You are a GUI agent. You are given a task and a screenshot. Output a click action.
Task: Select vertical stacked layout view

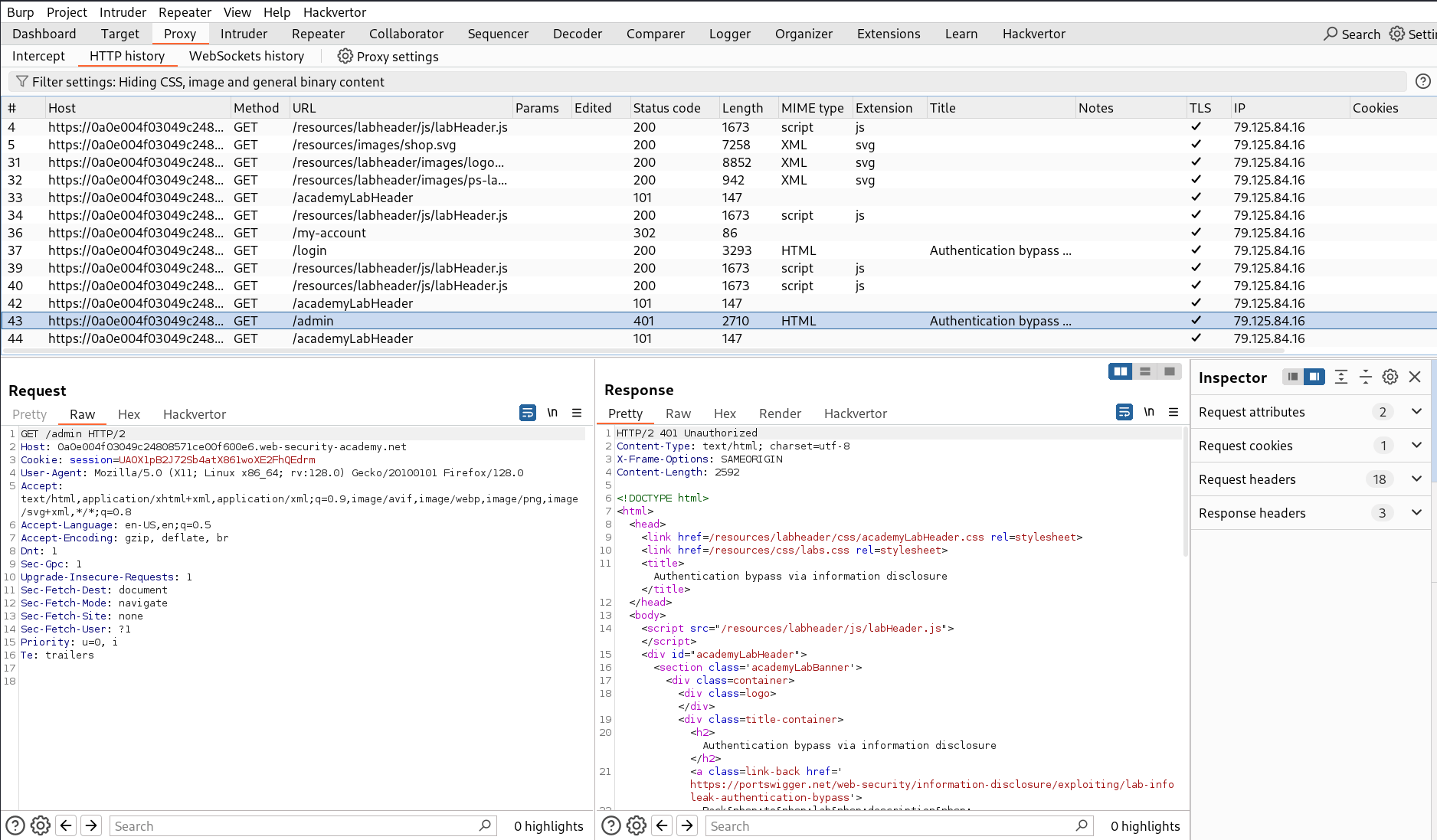coord(1145,371)
